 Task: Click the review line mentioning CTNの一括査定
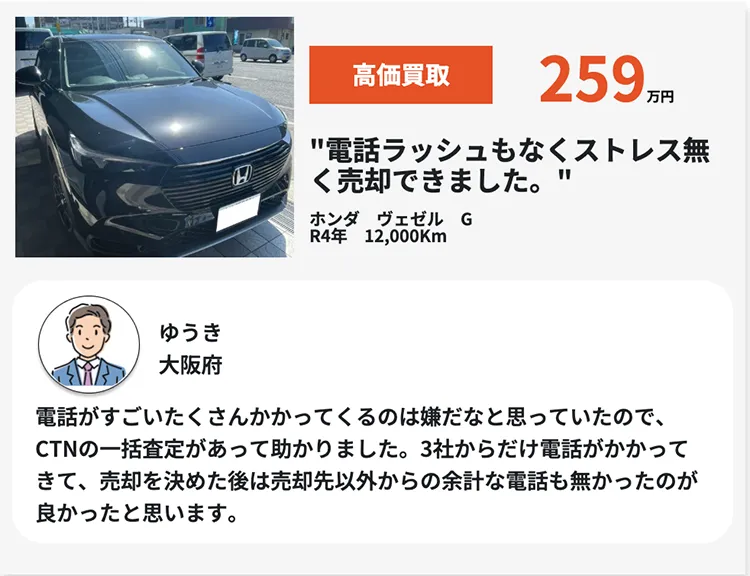pyautogui.click(x=362, y=449)
